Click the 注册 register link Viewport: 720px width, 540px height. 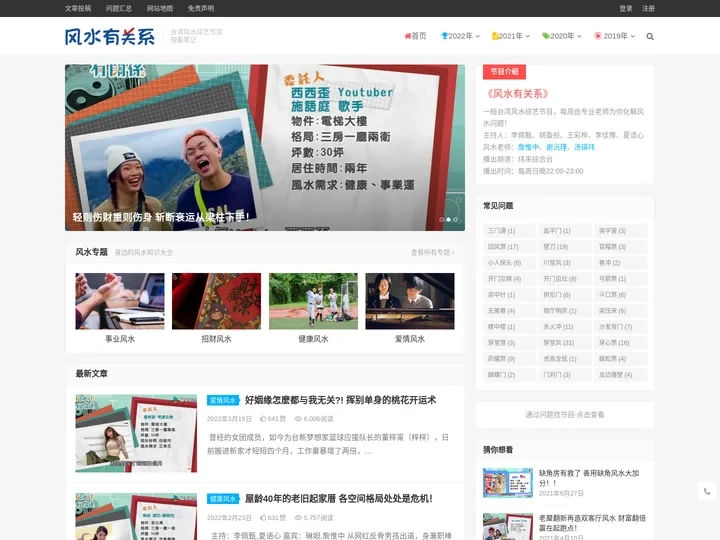648,8
